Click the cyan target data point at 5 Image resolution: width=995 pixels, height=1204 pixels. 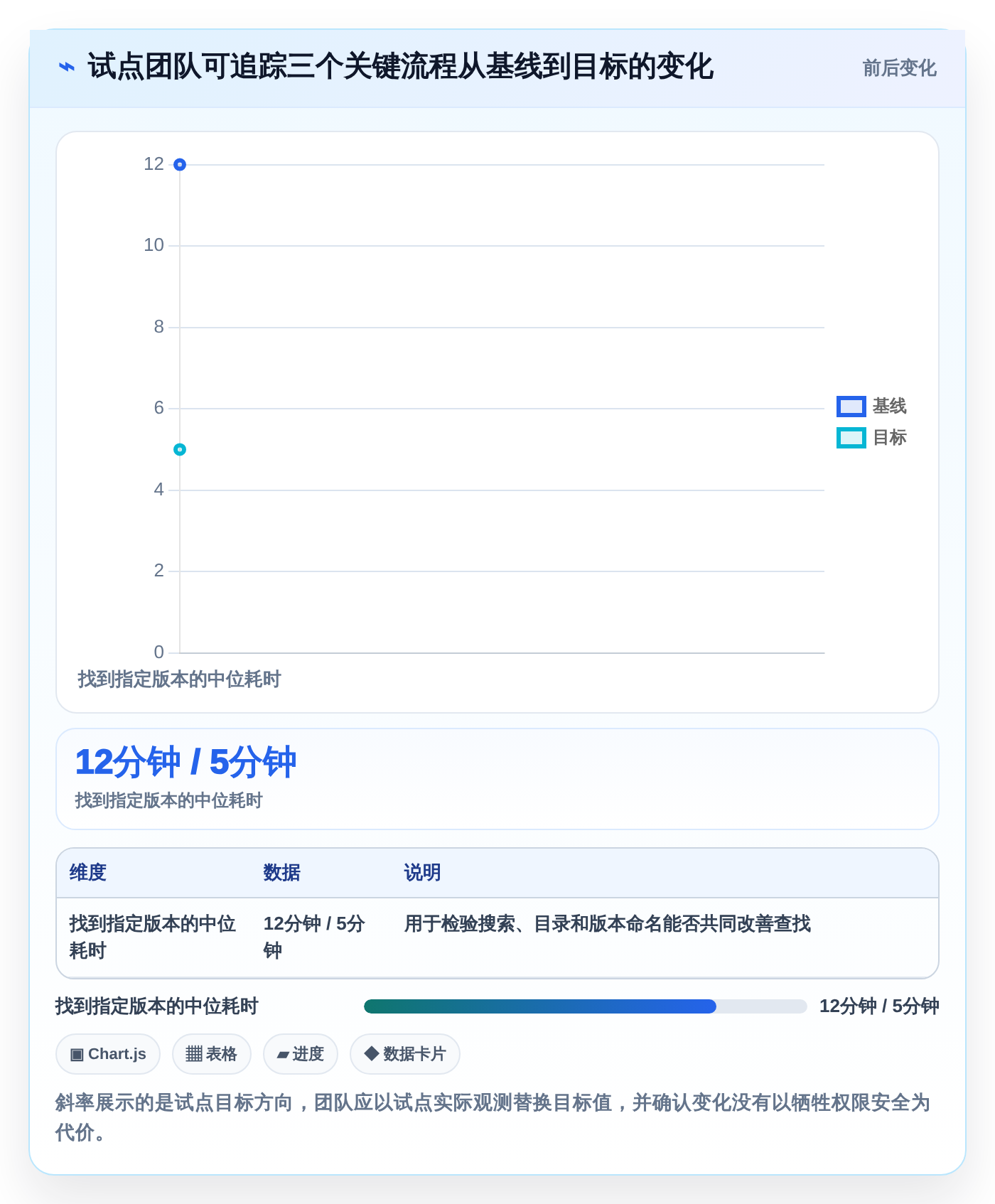pyautogui.click(x=180, y=449)
